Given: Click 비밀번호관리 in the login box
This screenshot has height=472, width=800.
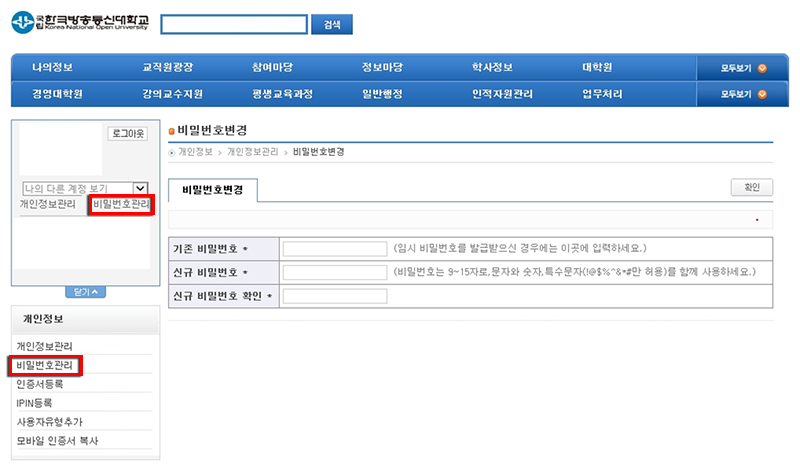Looking at the screenshot, I should click(x=121, y=205).
